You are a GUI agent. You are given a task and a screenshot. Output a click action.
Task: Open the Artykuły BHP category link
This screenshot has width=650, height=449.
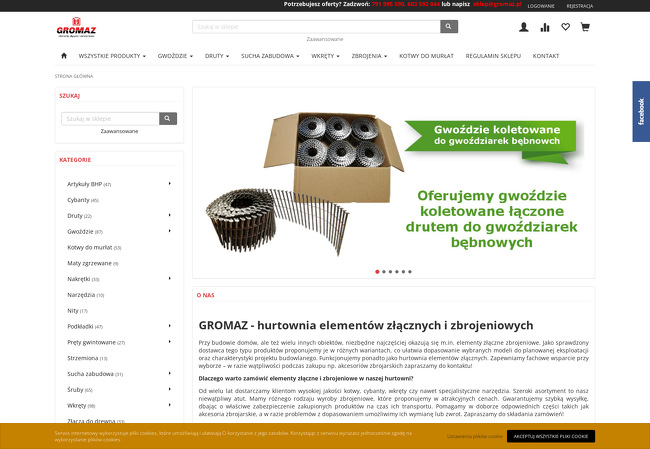[89, 184]
